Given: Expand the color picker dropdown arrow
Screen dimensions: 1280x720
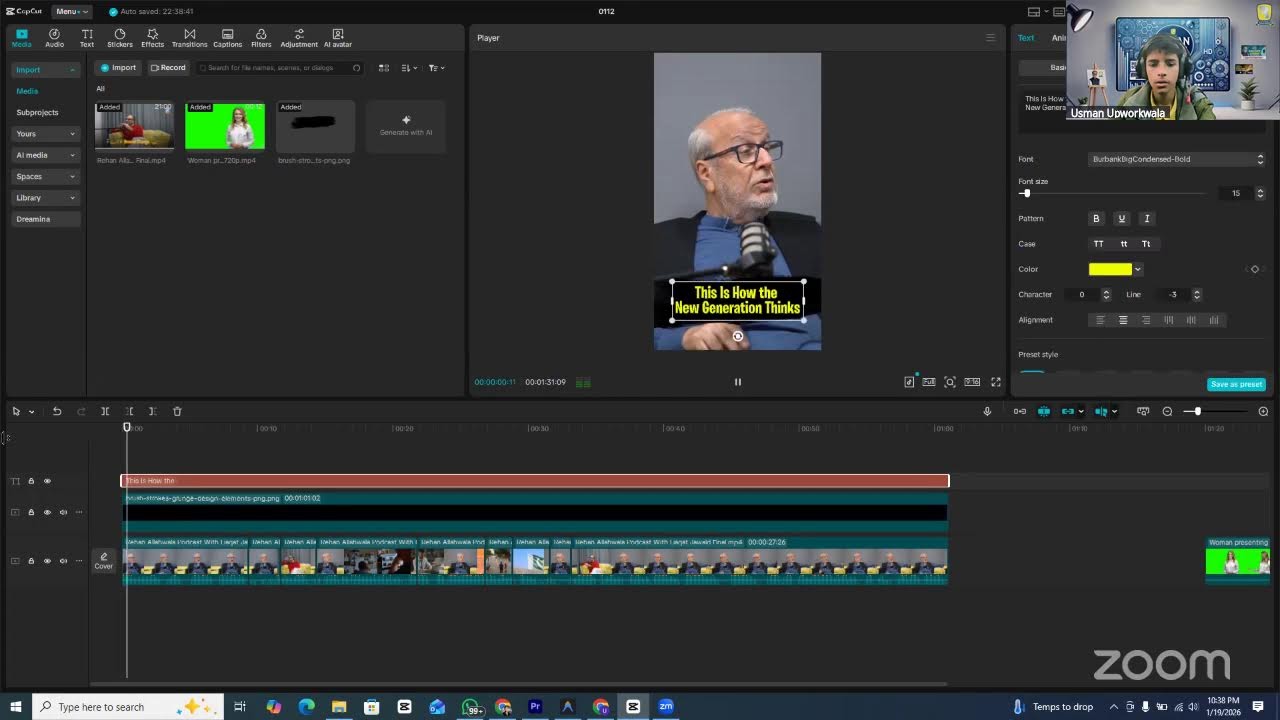Looking at the screenshot, I should (x=1138, y=269).
